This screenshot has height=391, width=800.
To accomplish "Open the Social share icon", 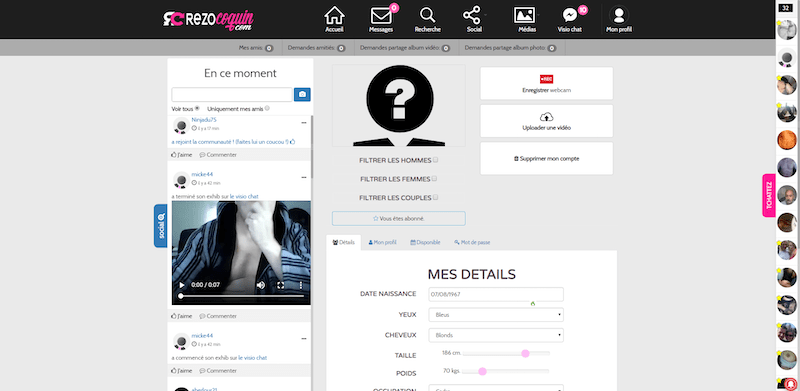I will click(x=471, y=15).
